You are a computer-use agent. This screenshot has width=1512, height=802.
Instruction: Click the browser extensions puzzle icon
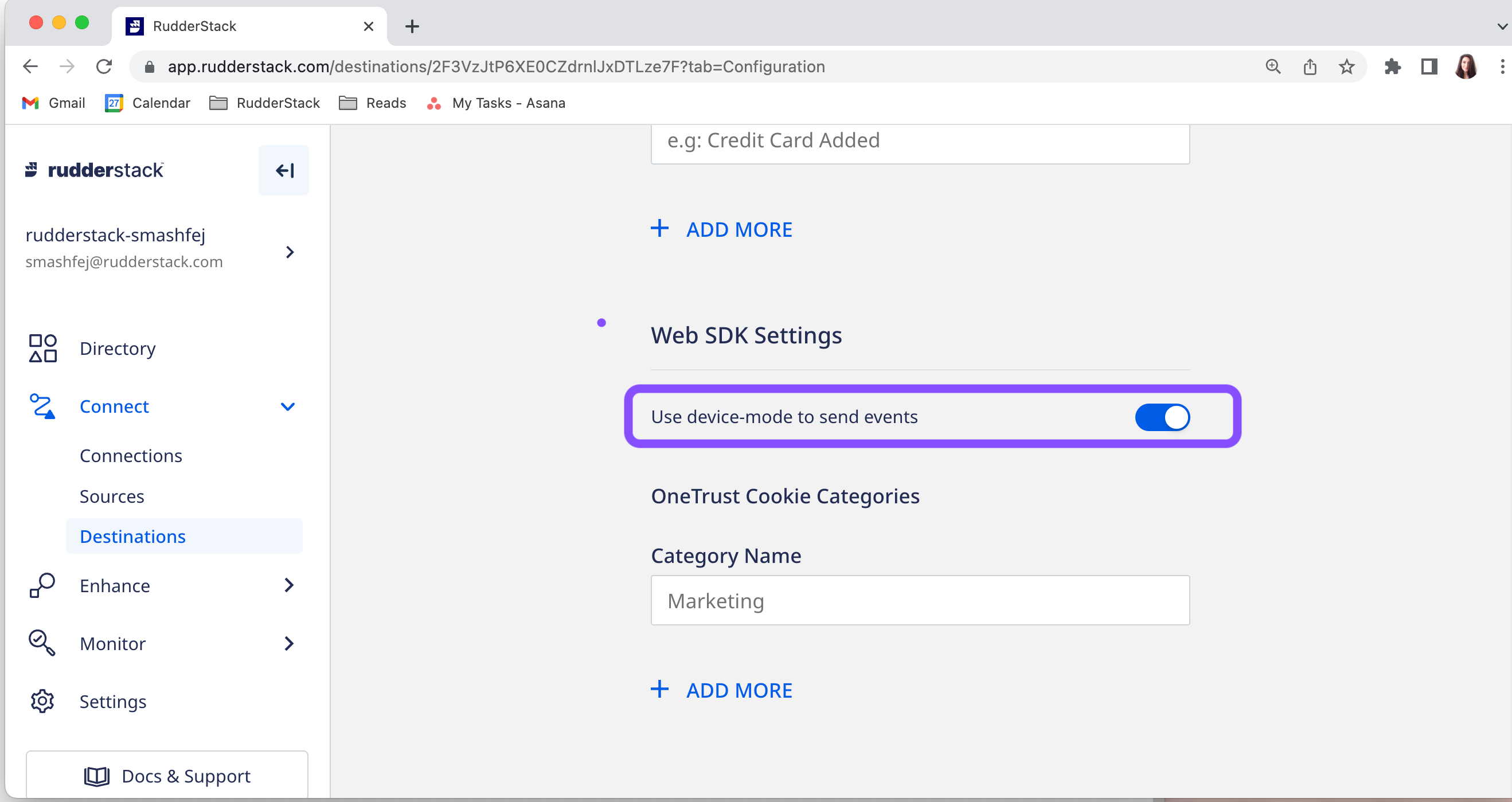coord(1392,67)
